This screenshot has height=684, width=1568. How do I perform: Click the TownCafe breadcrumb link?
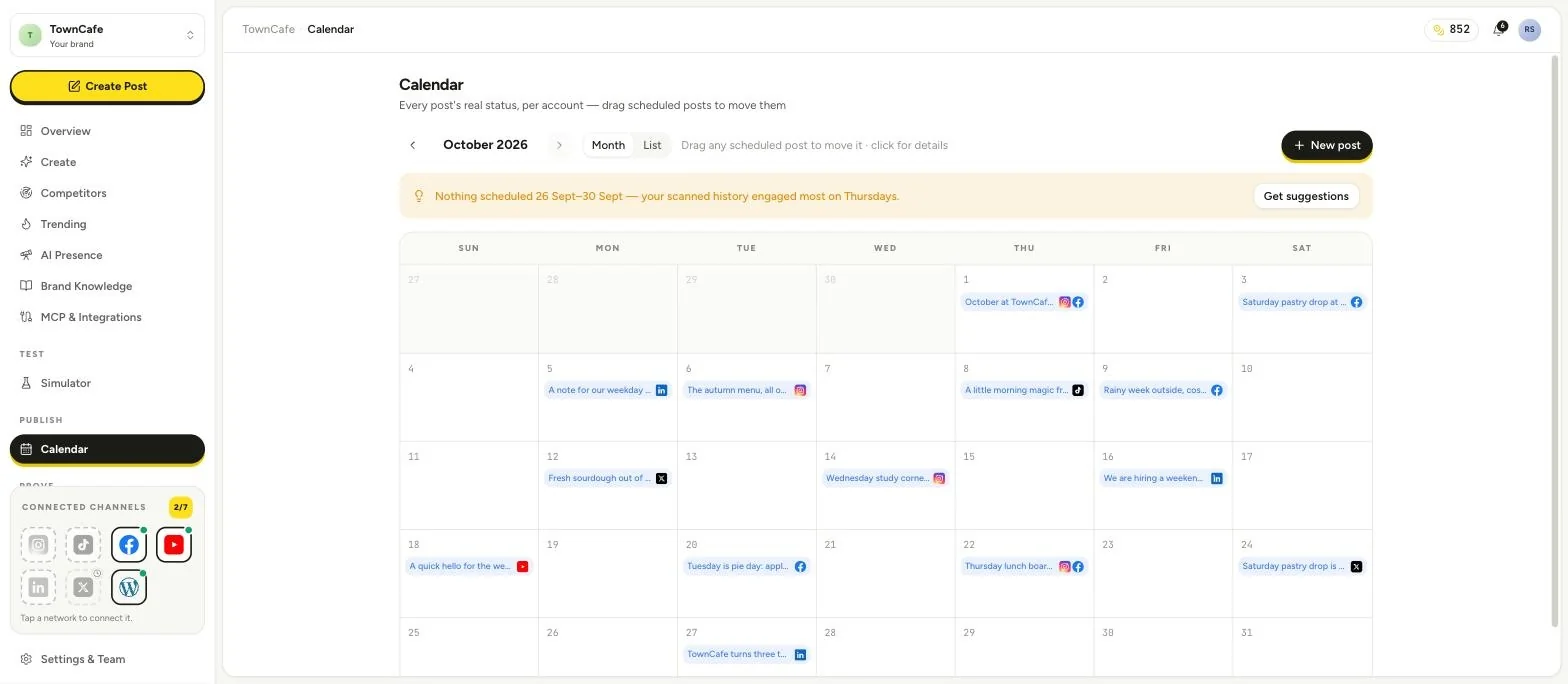click(268, 29)
